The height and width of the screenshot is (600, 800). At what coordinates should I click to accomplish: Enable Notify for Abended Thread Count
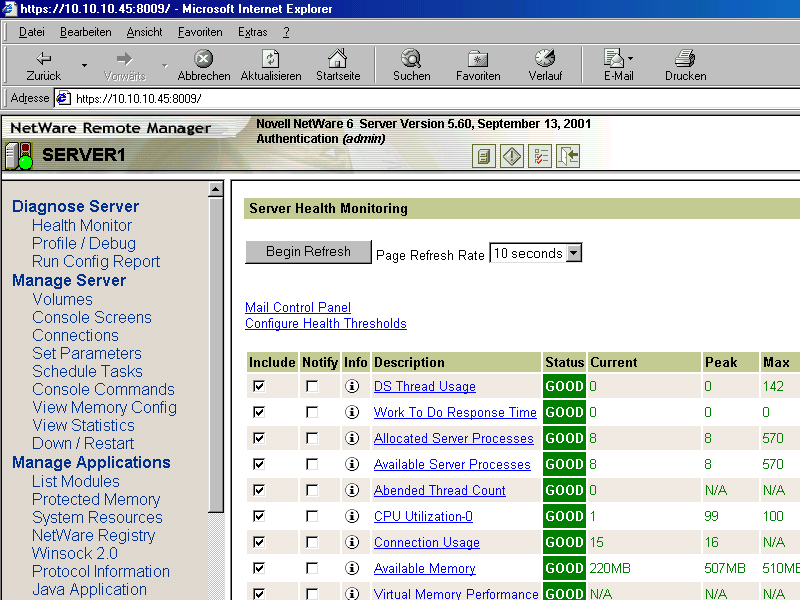click(x=311, y=490)
